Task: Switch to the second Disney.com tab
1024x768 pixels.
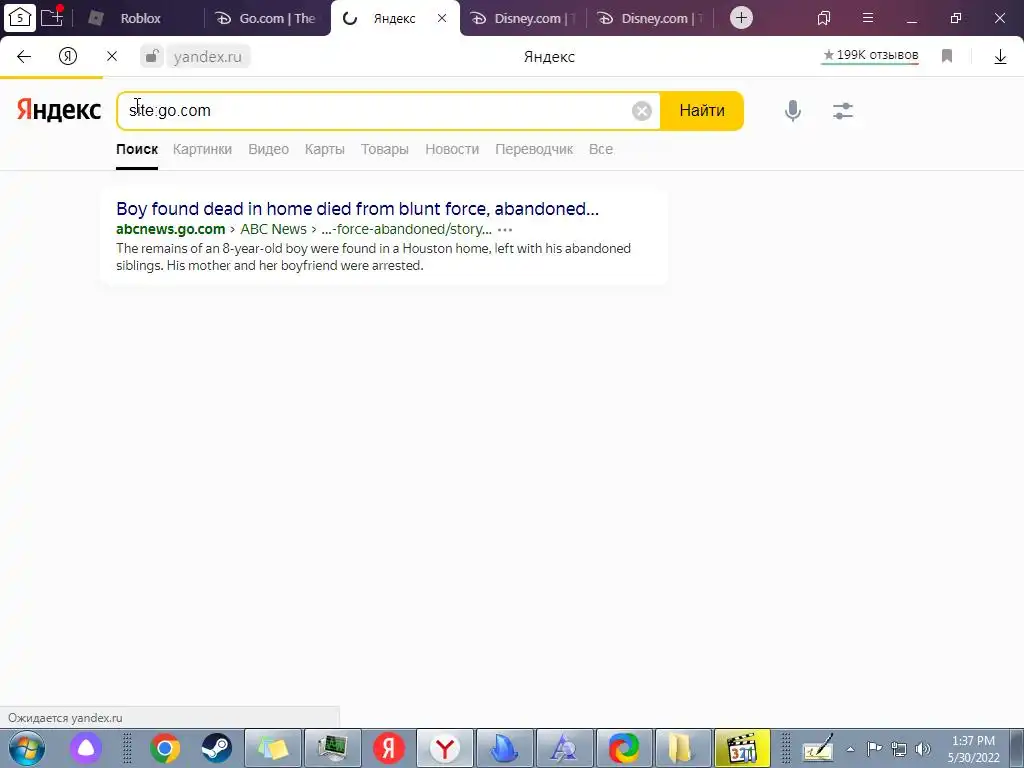Action: click(x=651, y=18)
